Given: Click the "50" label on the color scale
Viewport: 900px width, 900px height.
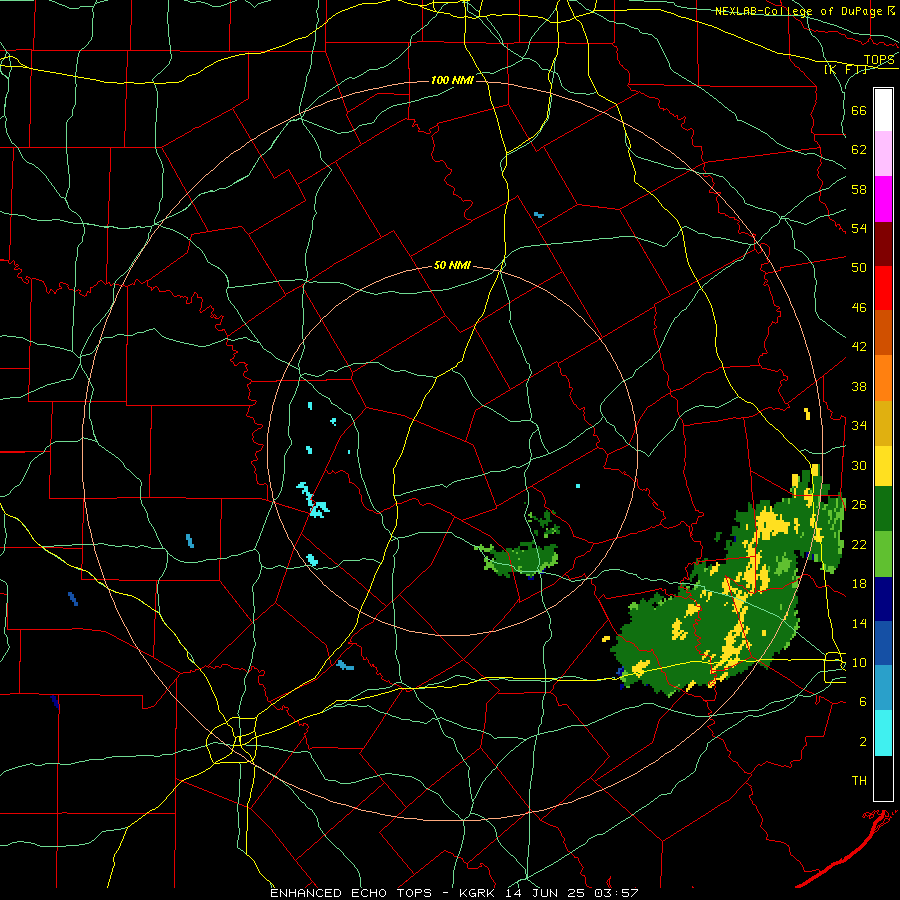Looking at the screenshot, I should (x=859, y=268).
